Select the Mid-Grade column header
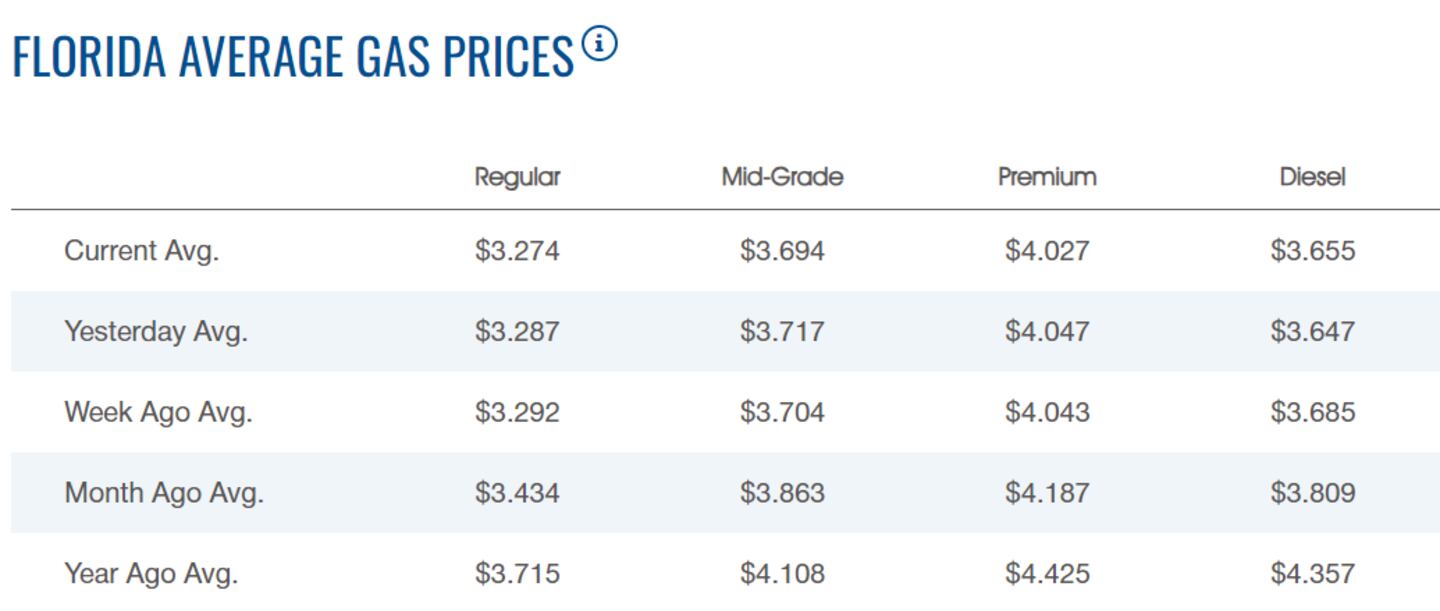1440x611 pixels. pos(782,177)
